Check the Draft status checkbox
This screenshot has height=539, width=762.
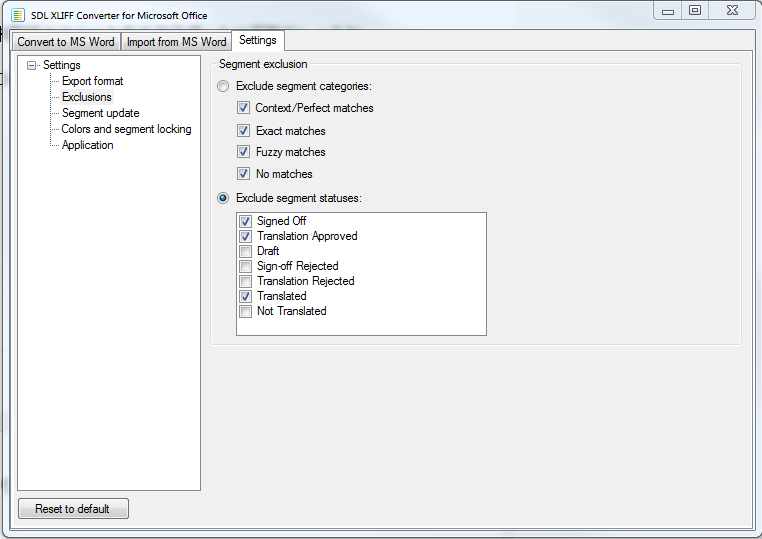tap(245, 251)
